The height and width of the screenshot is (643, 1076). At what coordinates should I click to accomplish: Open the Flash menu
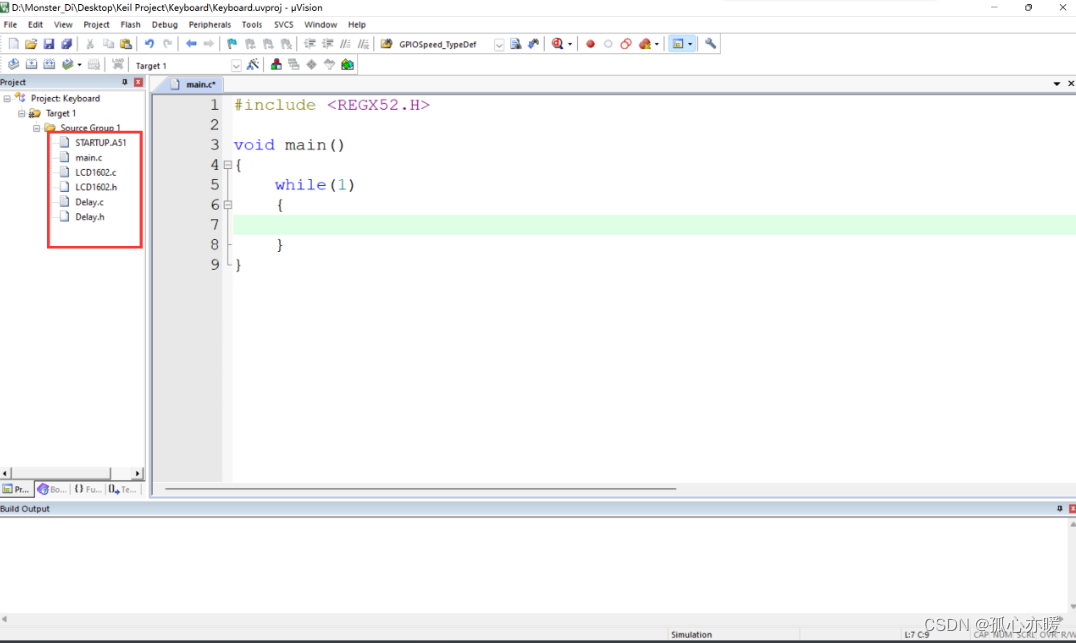[x=130, y=25]
